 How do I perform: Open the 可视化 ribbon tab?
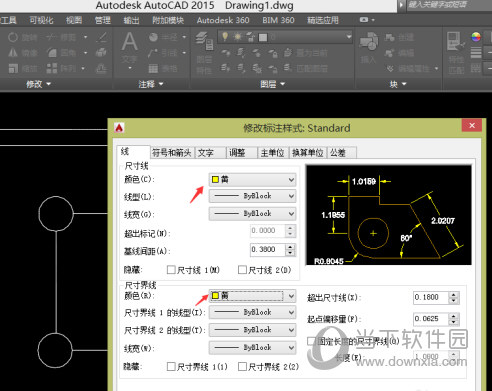(x=41, y=20)
